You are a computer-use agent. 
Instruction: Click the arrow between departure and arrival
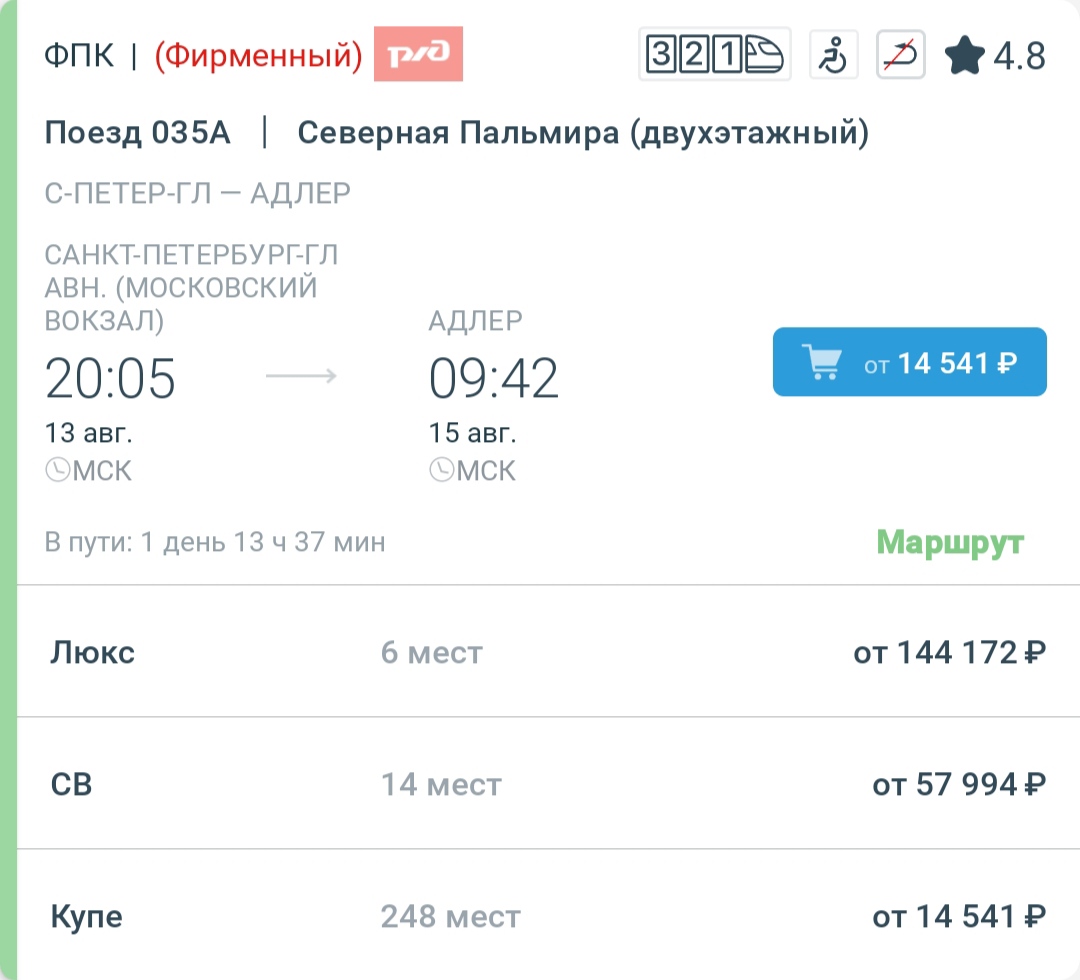click(301, 375)
